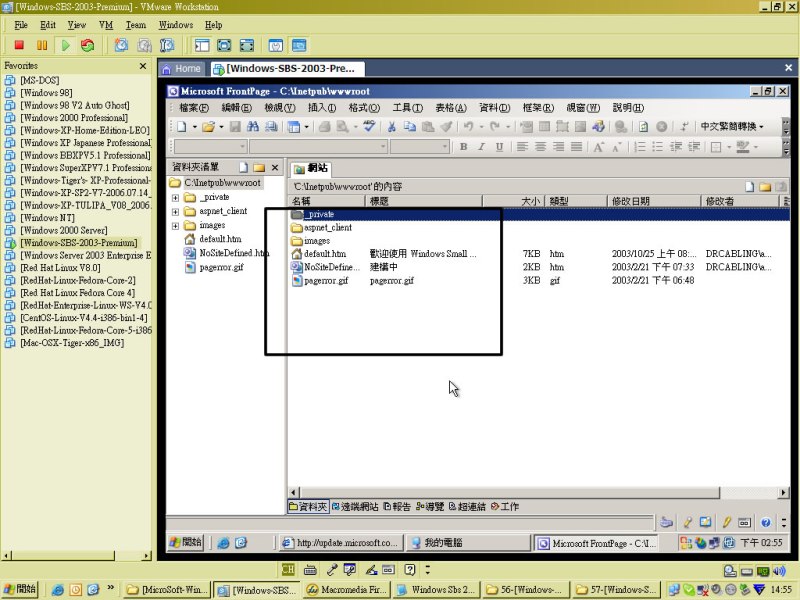Open the font name combo box
800x600 pixels.
tap(318, 147)
